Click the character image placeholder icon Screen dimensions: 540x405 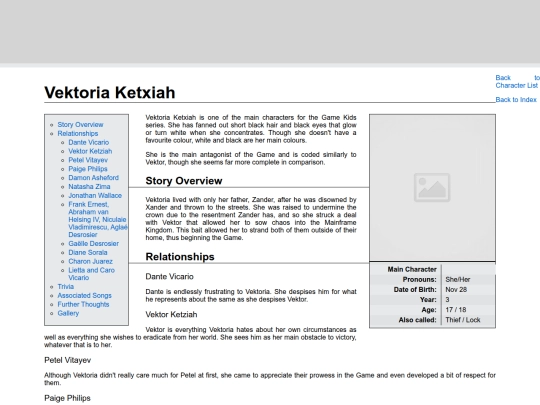[x=432, y=187]
